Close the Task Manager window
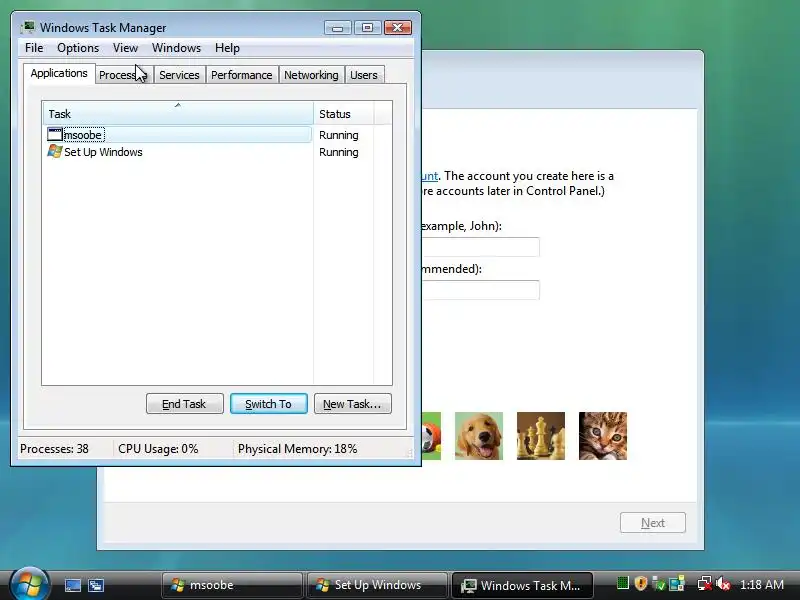Screen dimensions: 800x600 click(398, 28)
